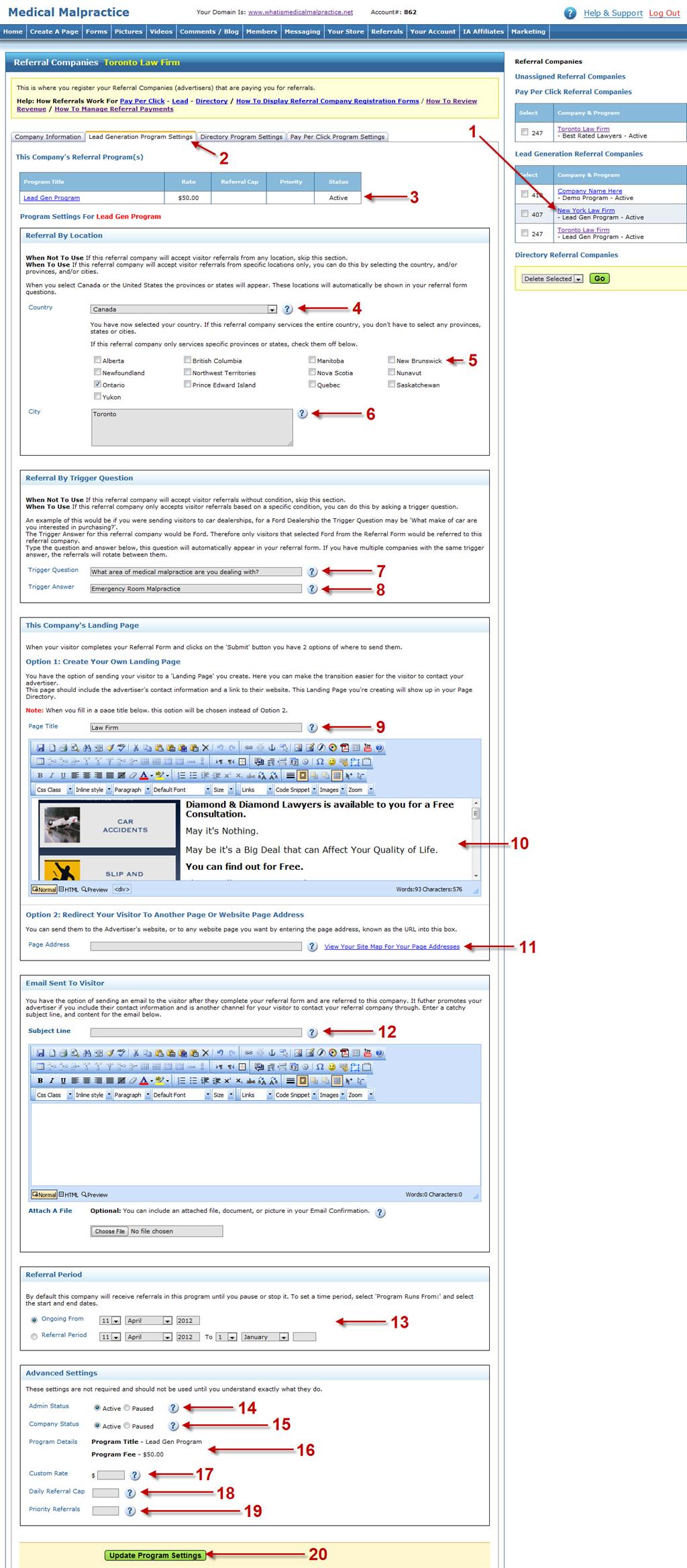
Task: Switch to the Company Information tab
Action: pos(48,137)
